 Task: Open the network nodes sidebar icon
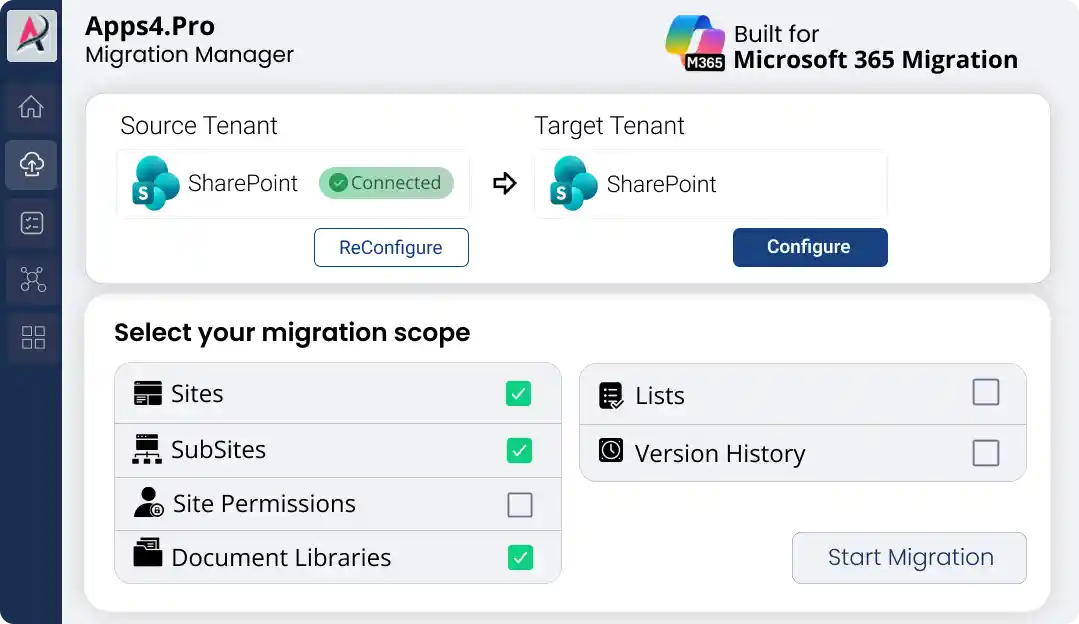pos(32,279)
